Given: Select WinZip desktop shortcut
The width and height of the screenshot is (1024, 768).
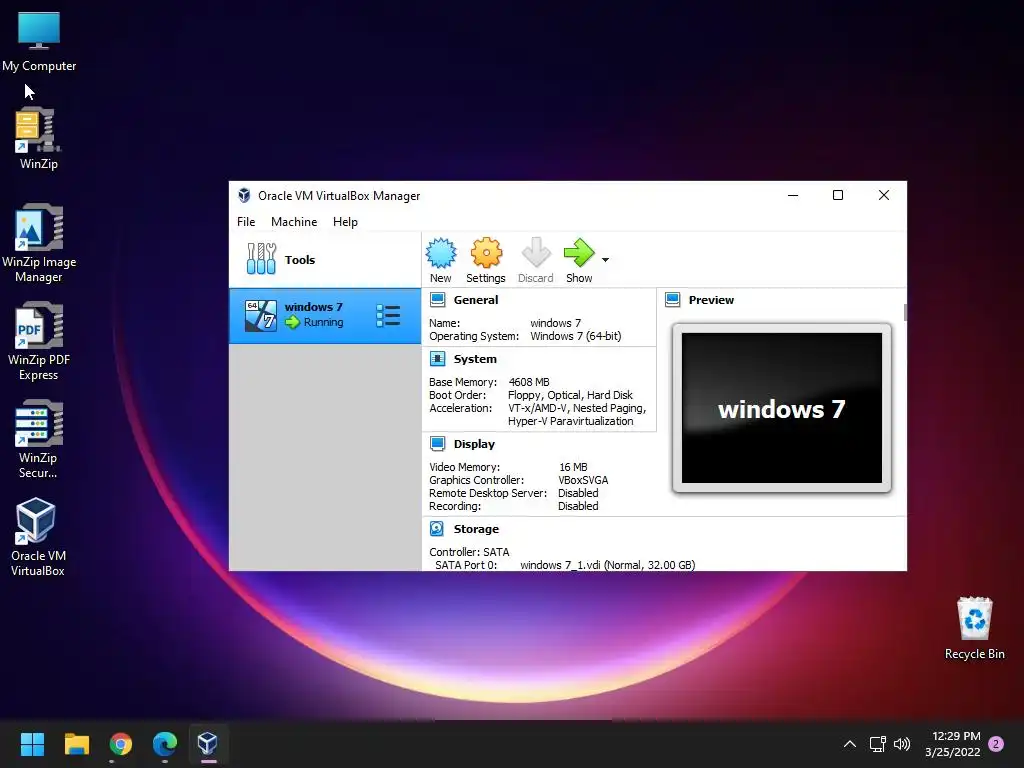Looking at the screenshot, I should pyautogui.click(x=39, y=139).
